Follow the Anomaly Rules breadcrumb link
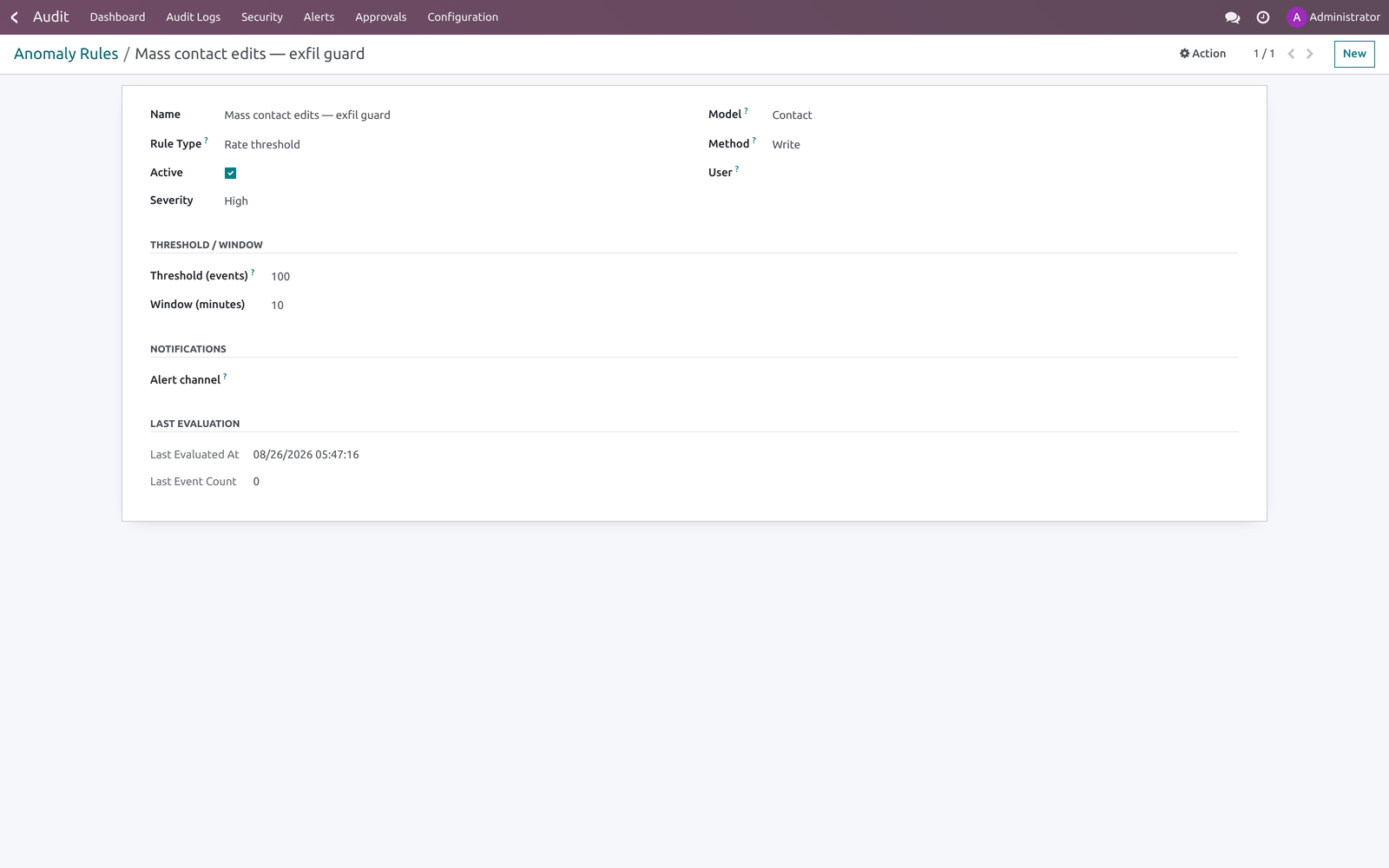This screenshot has width=1389, height=868. (x=66, y=54)
